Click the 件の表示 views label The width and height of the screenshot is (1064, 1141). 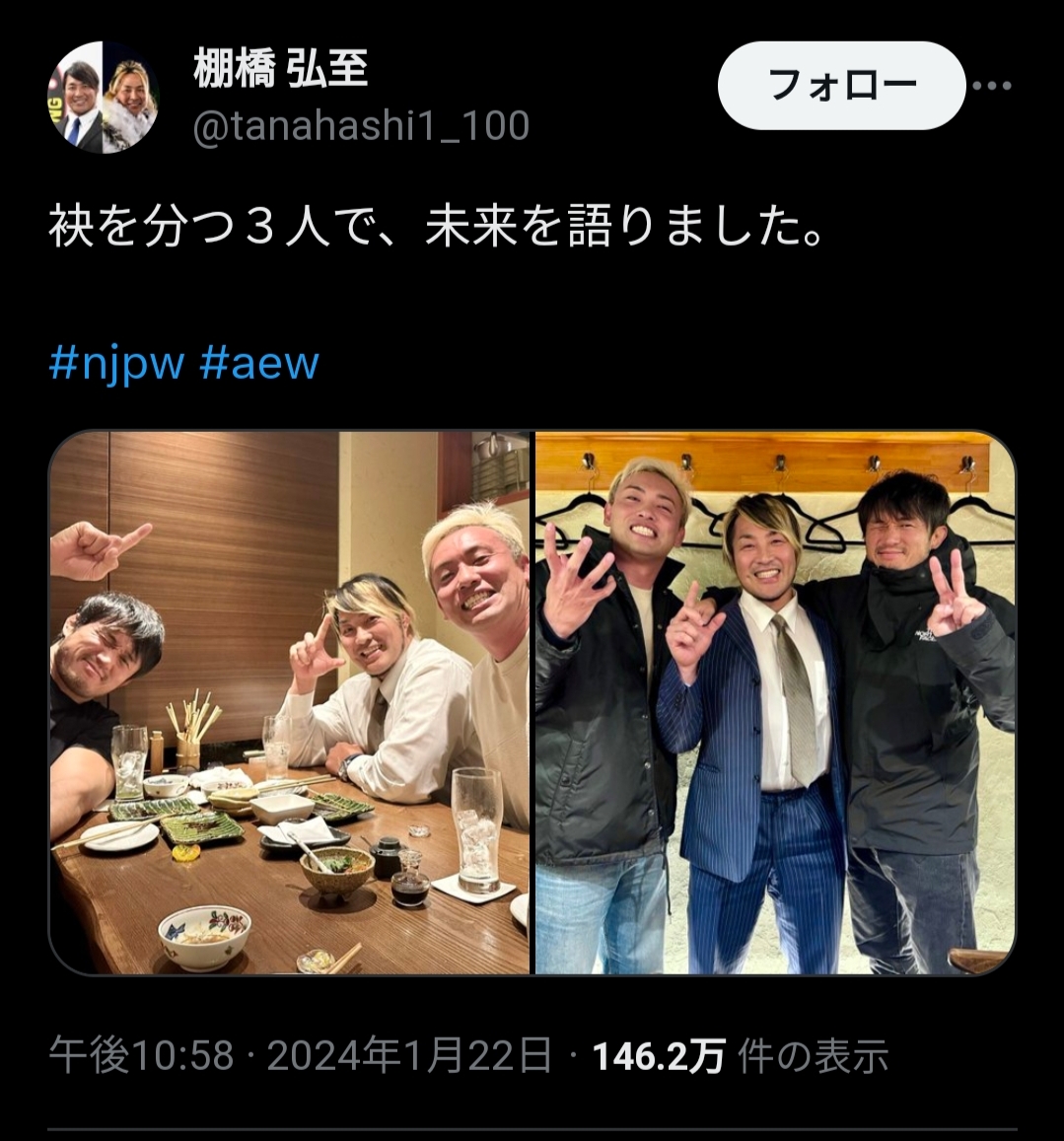pyautogui.click(x=813, y=1056)
